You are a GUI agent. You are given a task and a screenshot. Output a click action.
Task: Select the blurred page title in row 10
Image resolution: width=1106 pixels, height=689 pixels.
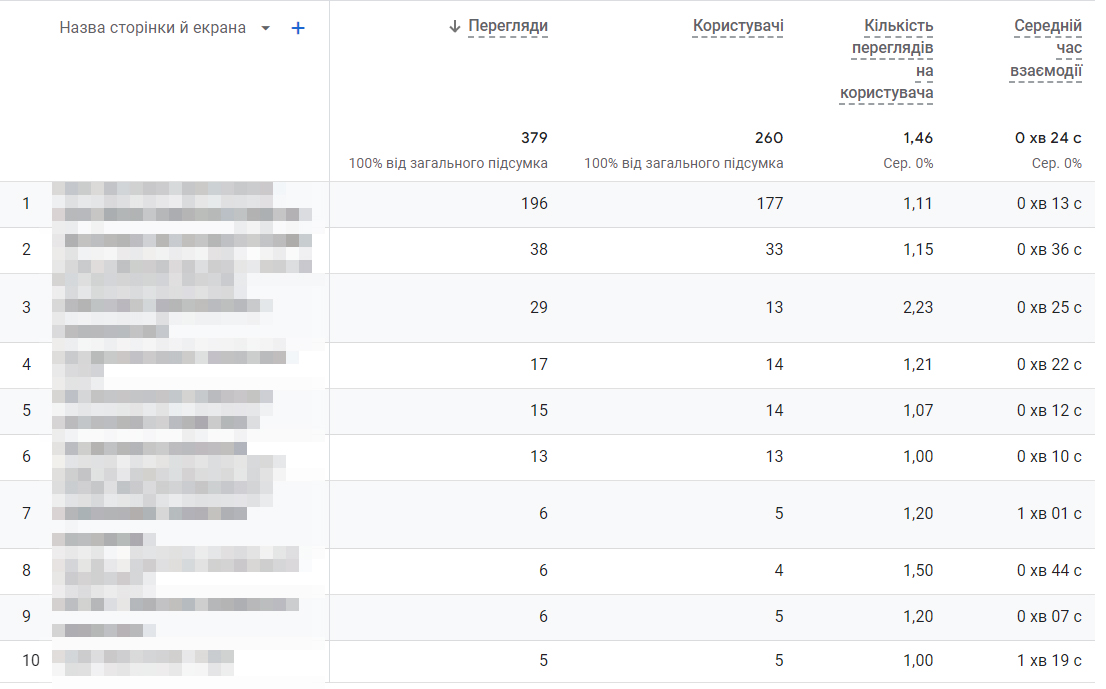(143, 659)
